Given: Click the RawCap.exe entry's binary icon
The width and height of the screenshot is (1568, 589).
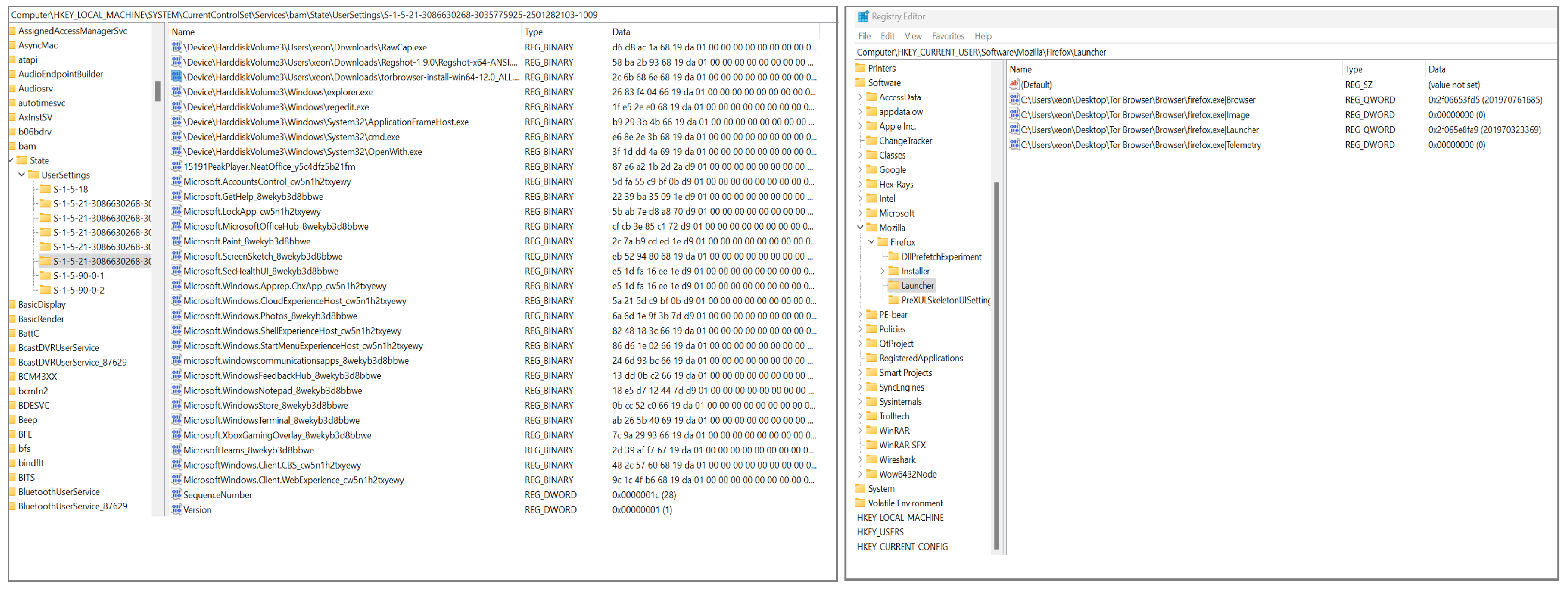Looking at the screenshot, I should tap(177, 47).
